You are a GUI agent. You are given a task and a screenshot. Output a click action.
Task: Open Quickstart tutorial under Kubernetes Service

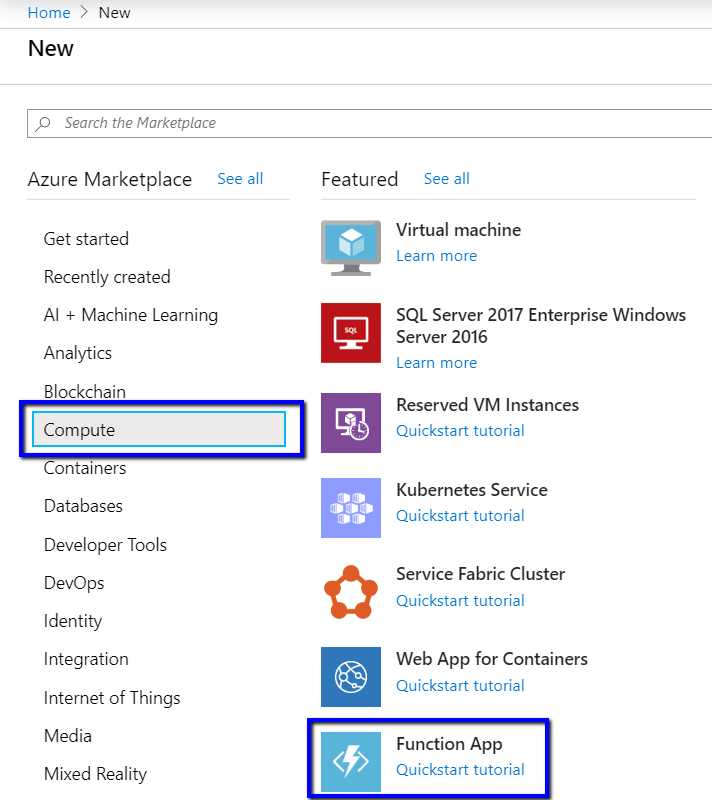(460, 516)
